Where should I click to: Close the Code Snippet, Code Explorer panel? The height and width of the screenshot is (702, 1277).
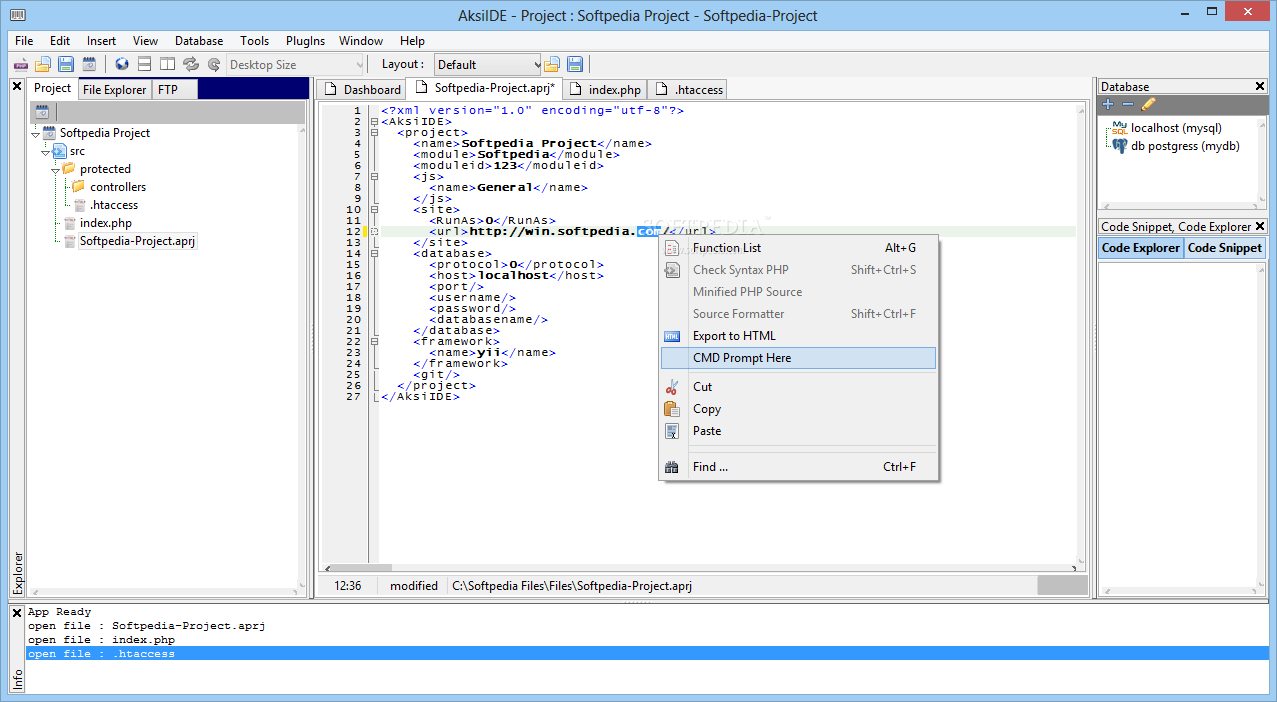tap(1260, 226)
